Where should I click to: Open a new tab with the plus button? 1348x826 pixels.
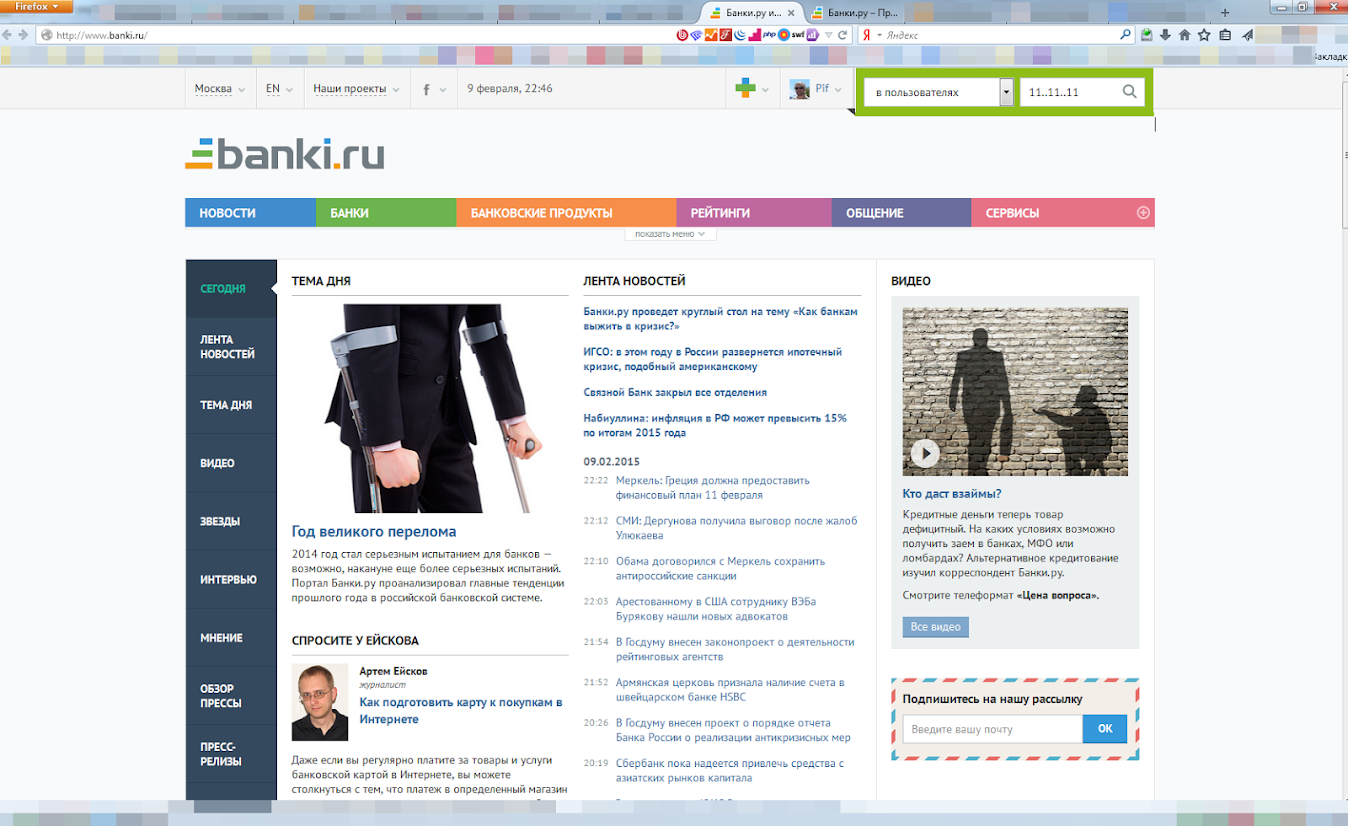(1225, 13)
